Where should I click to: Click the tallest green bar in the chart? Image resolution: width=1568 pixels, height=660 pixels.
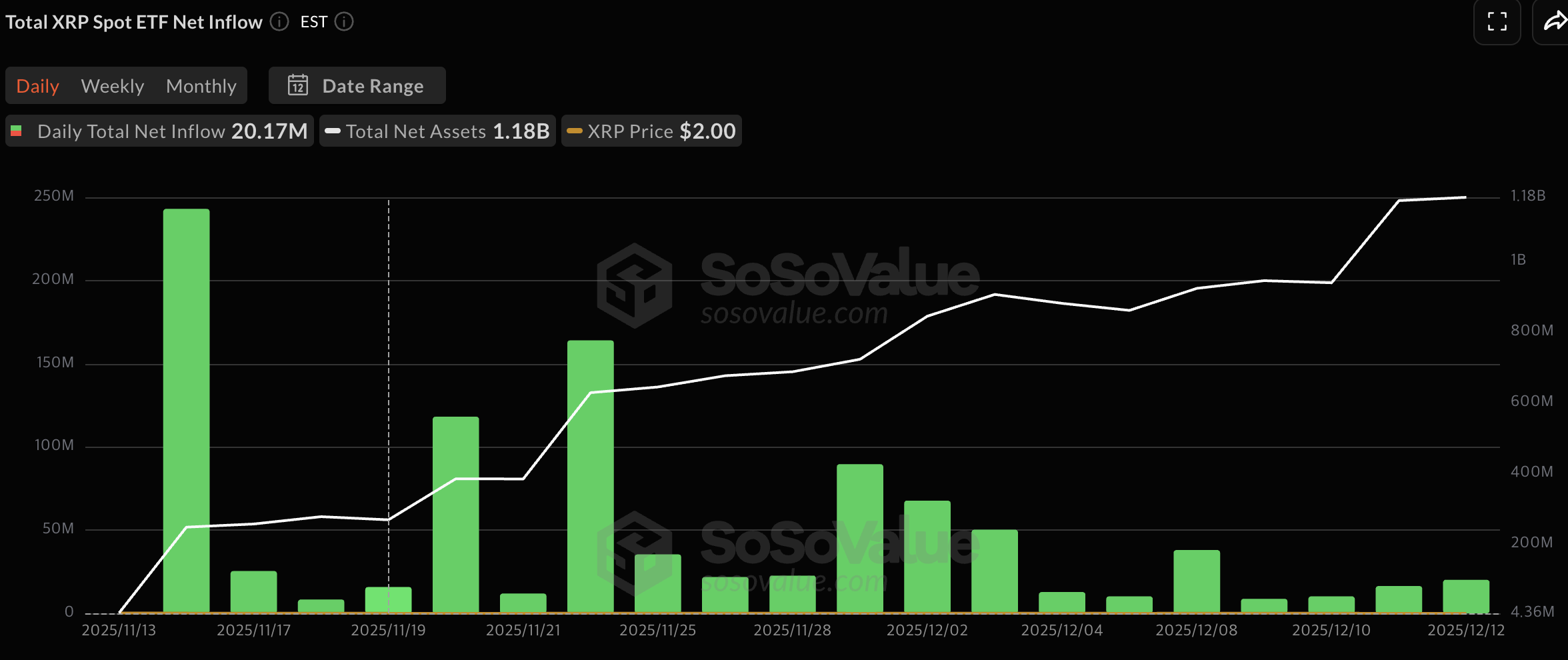(x=187, y=410)
